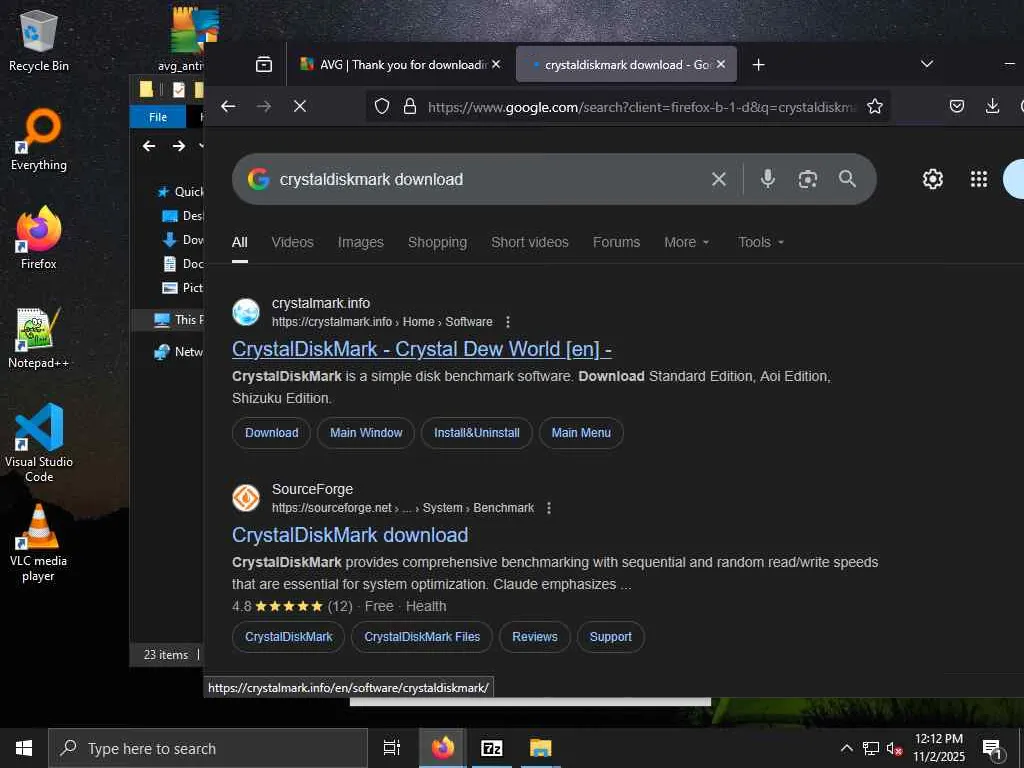Screen dimensions: 1024x768
Task: Click taskbar Type here to search box
Action: pos(208,748)
